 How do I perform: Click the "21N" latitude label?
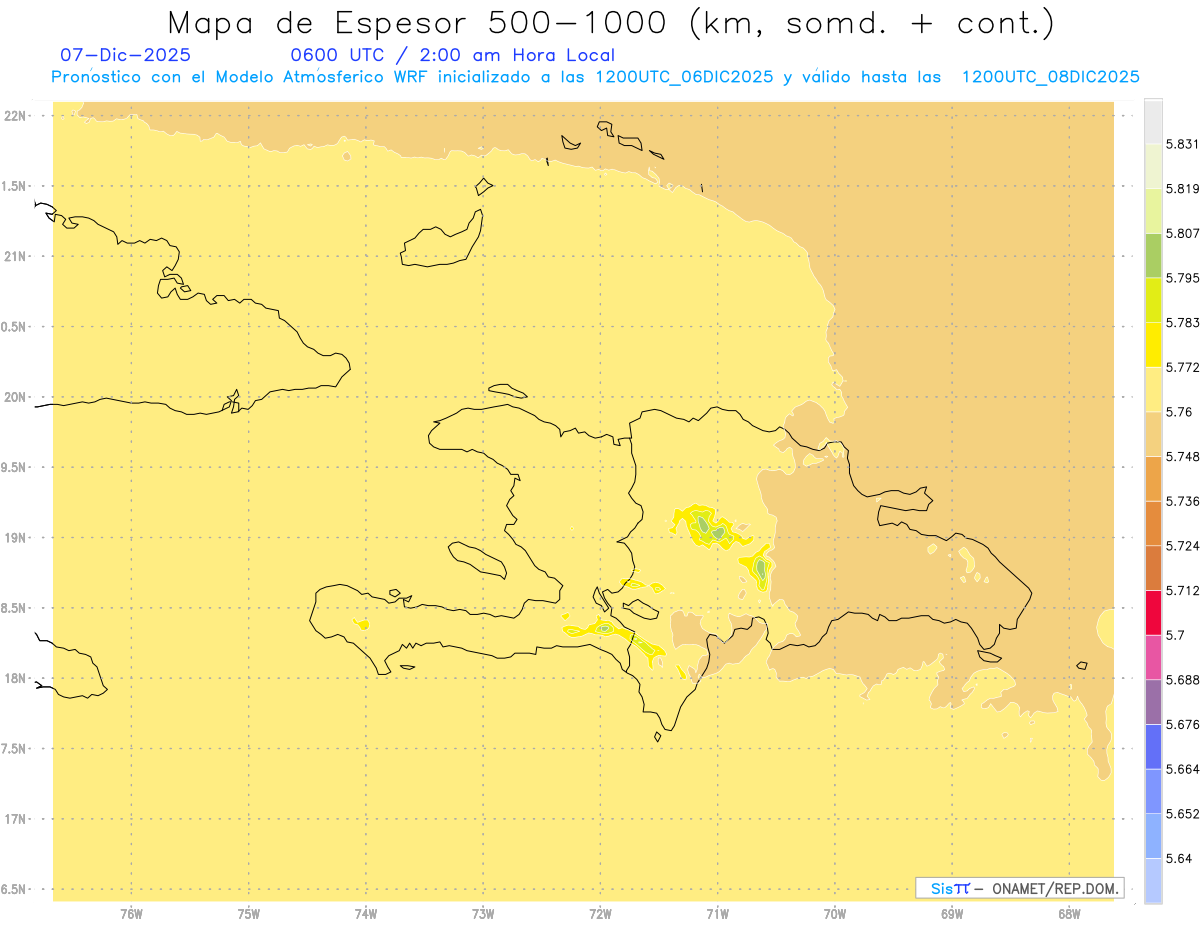click(x=16, y=256)
